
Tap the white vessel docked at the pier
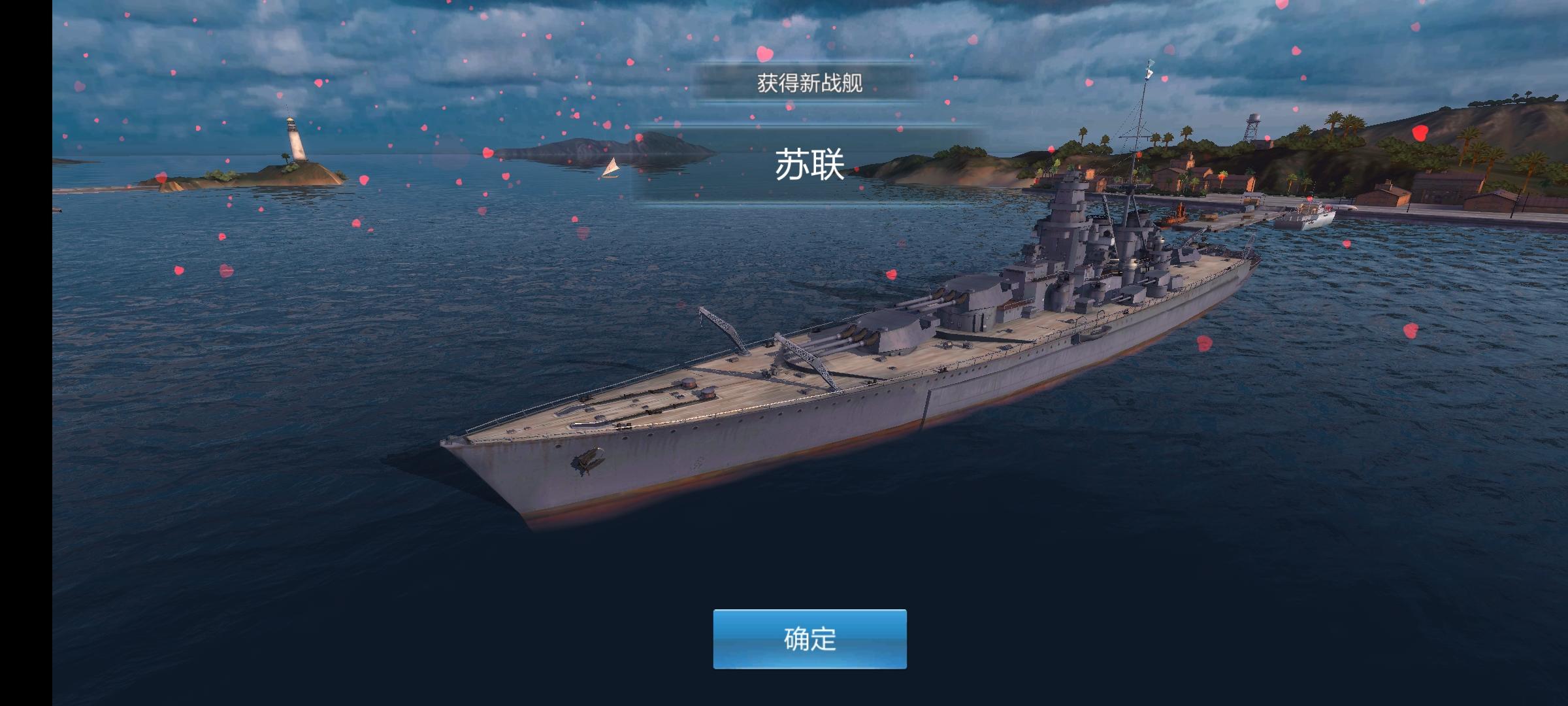1304,216
